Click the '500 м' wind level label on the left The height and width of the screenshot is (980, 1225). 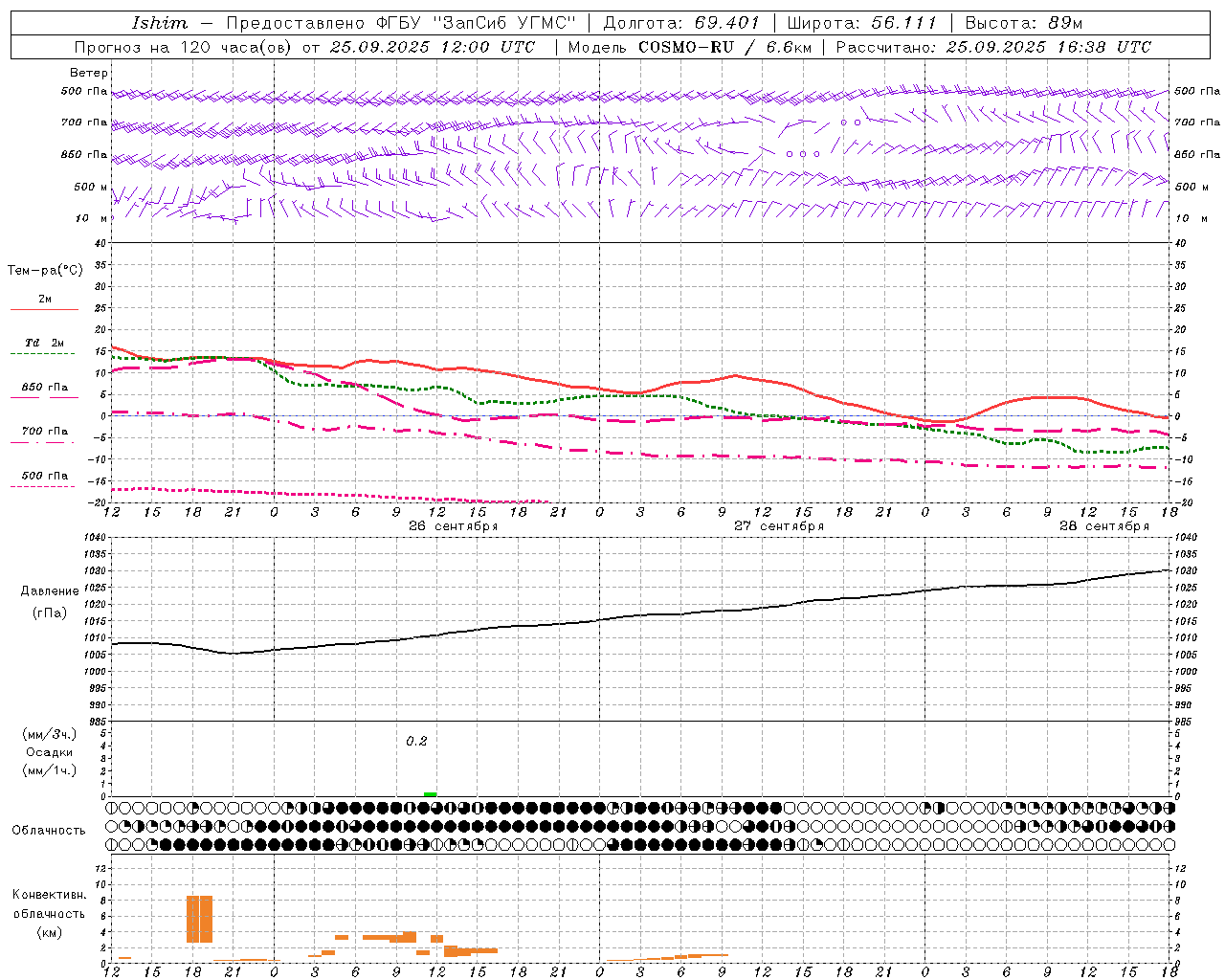91,187
